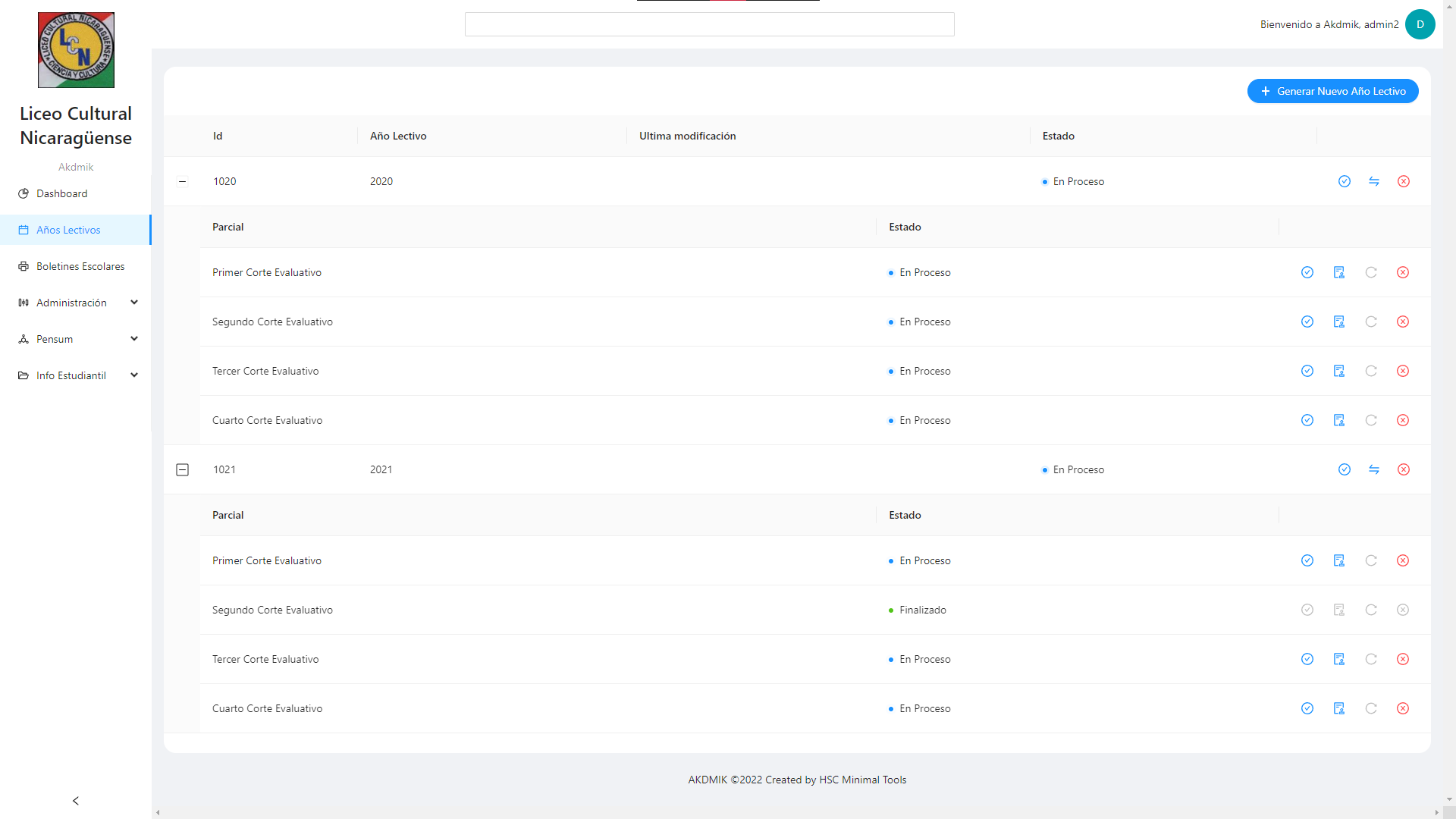Click the top search input field
Viewport: 1456px width, 819px height.
coord(709,24)
